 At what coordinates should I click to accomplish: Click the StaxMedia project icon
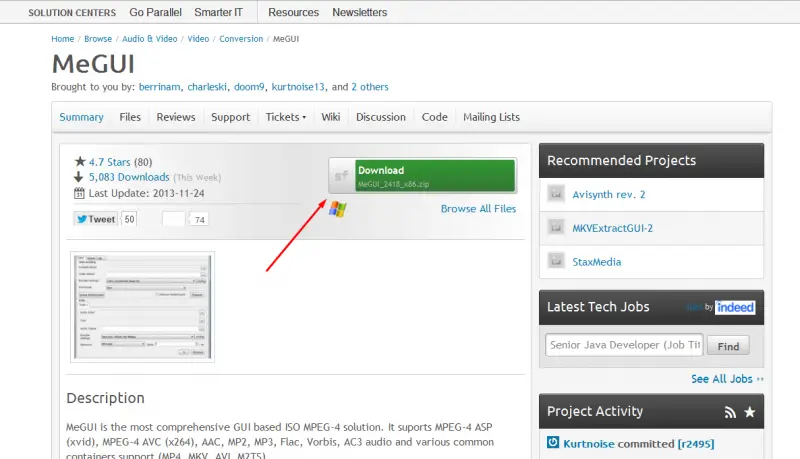tap(556, 261)
